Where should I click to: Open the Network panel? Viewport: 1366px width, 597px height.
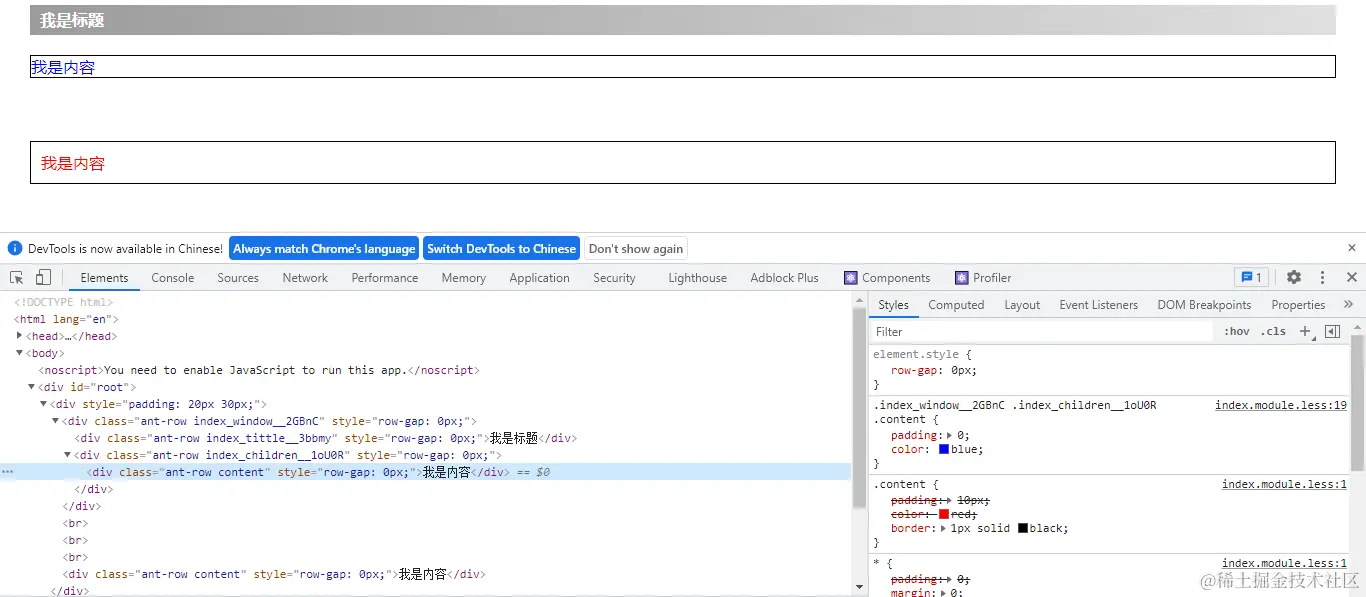[x=305, y=277]
